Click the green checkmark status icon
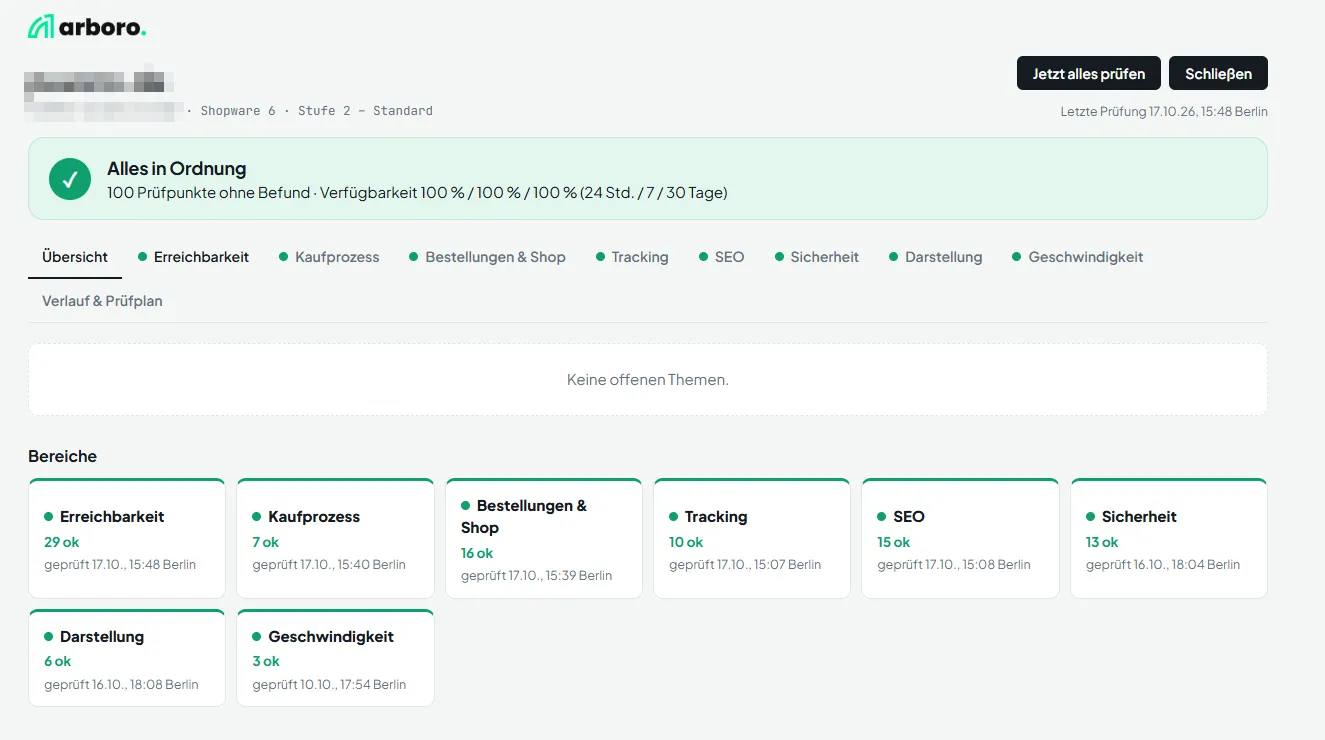 [70, 179]
